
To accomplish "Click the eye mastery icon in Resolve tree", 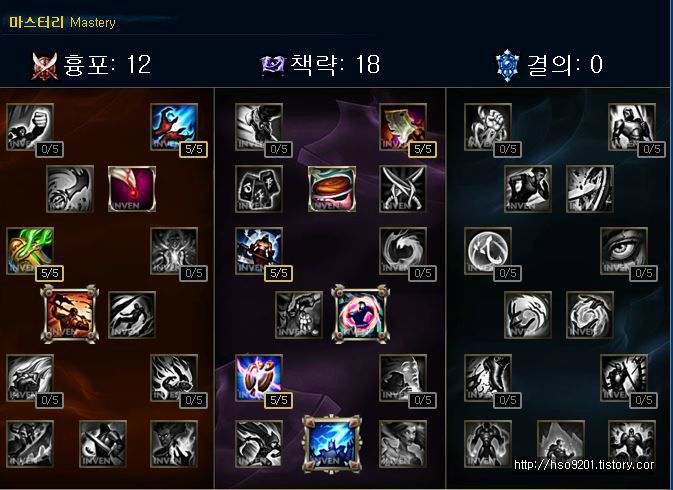I will [624, 251].
